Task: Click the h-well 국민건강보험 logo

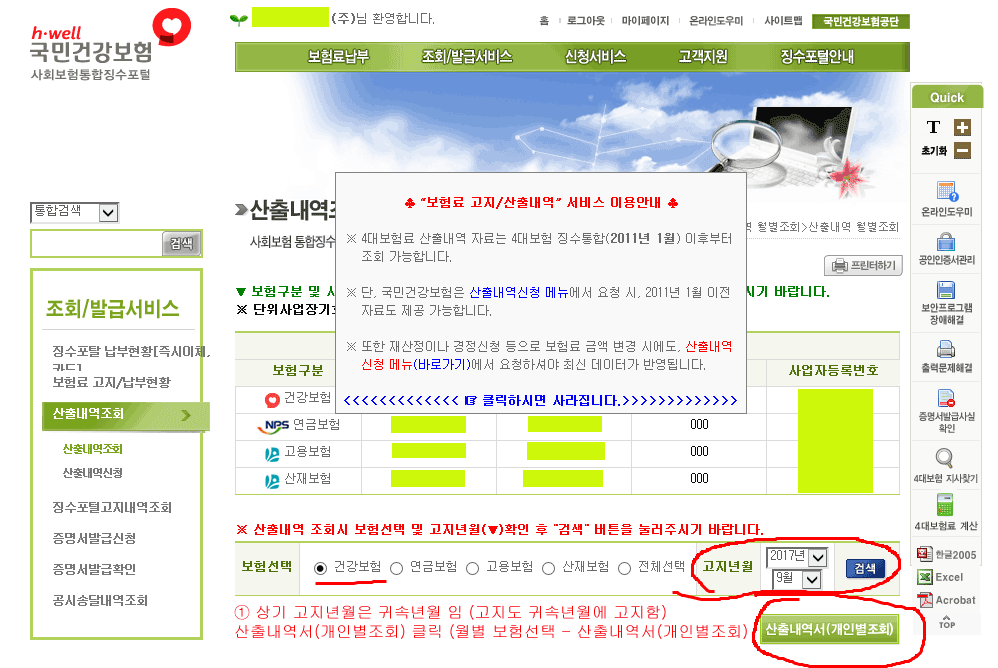Action: 109,45
